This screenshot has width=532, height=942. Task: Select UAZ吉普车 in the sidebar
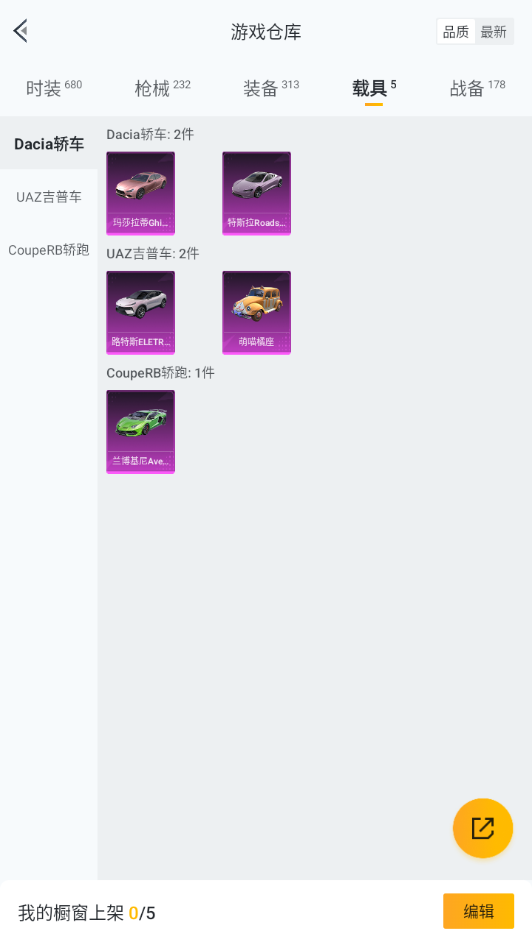coord(49,197)
